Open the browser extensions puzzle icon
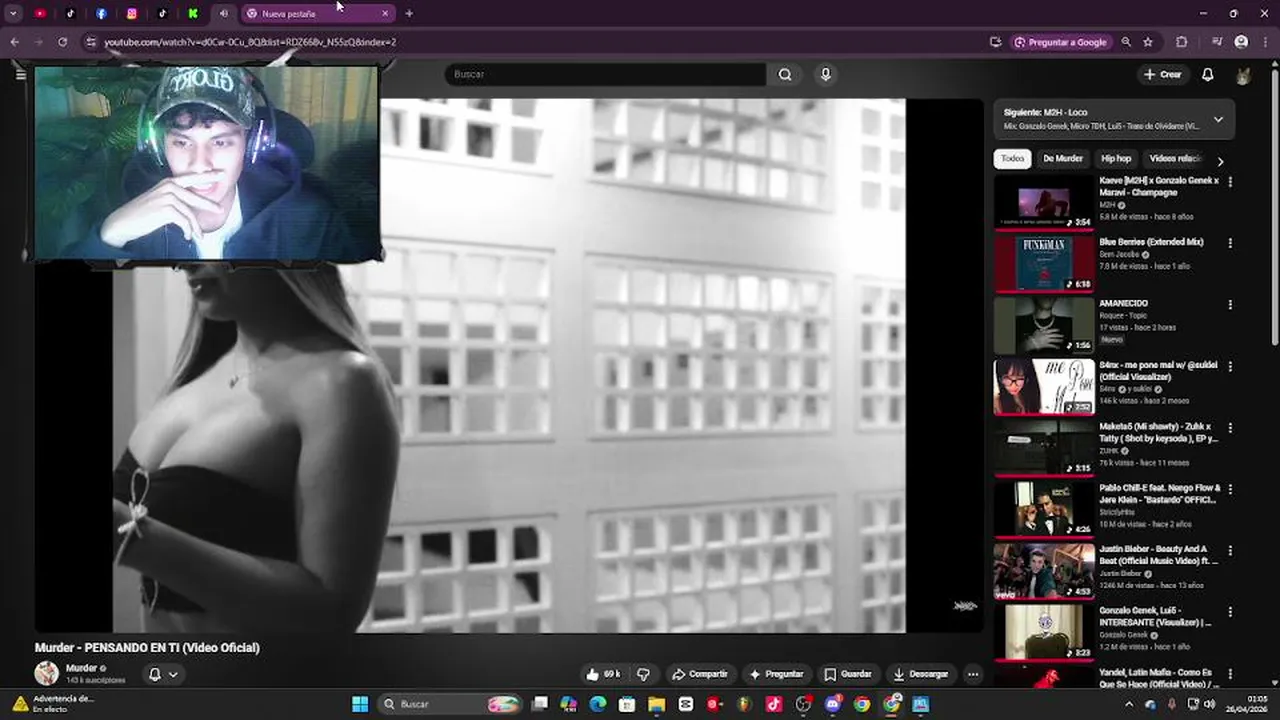This screenshot has width=1280, height=720. (x=1182, y=42)
